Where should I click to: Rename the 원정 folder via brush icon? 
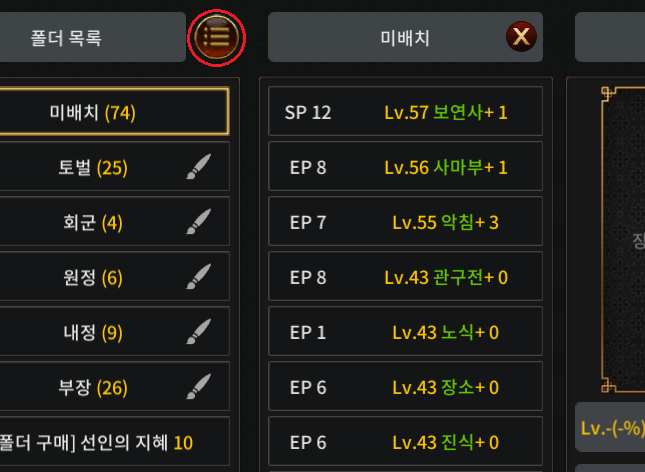(199, 277)
